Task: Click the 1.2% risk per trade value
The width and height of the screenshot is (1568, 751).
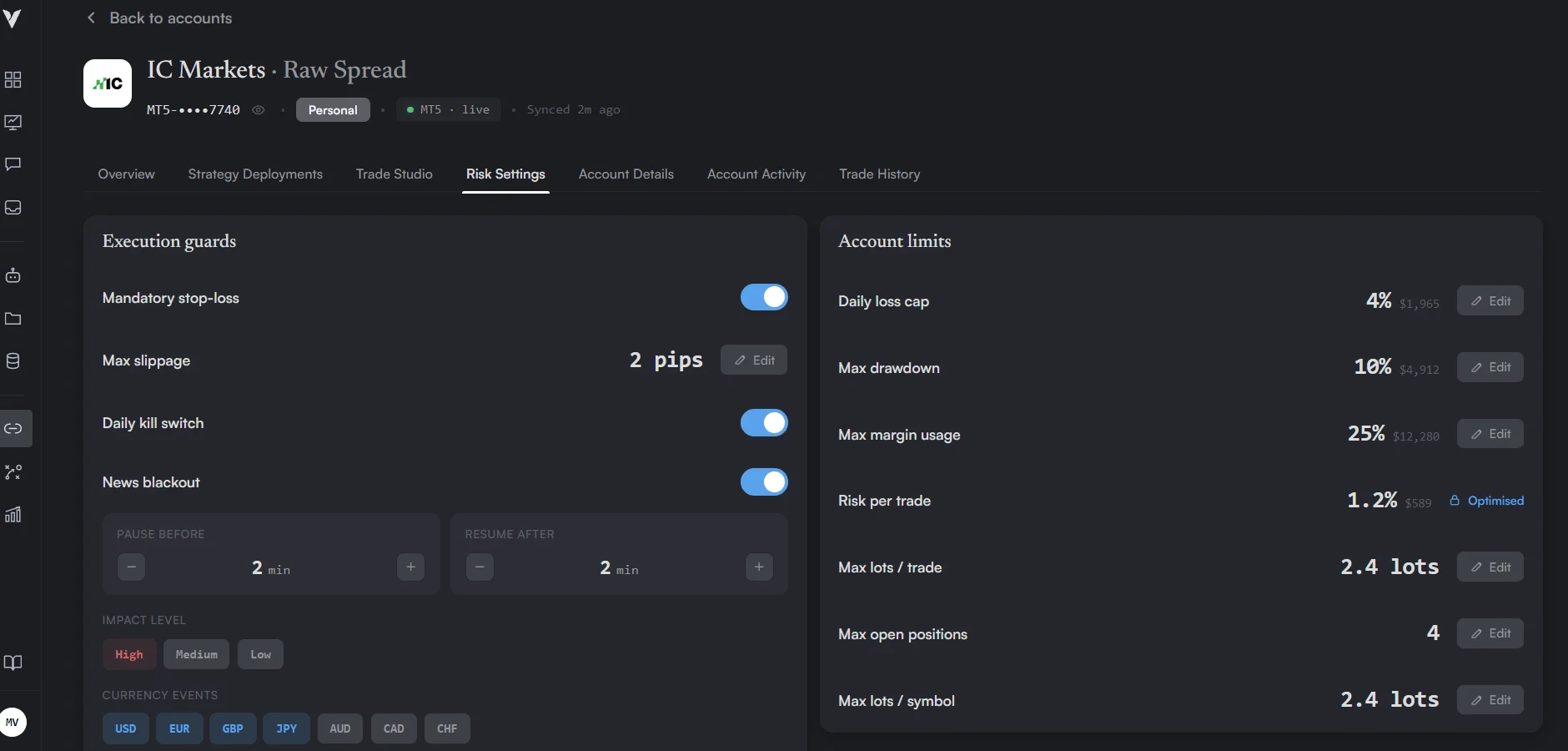Action: (x=1372, y=500)
